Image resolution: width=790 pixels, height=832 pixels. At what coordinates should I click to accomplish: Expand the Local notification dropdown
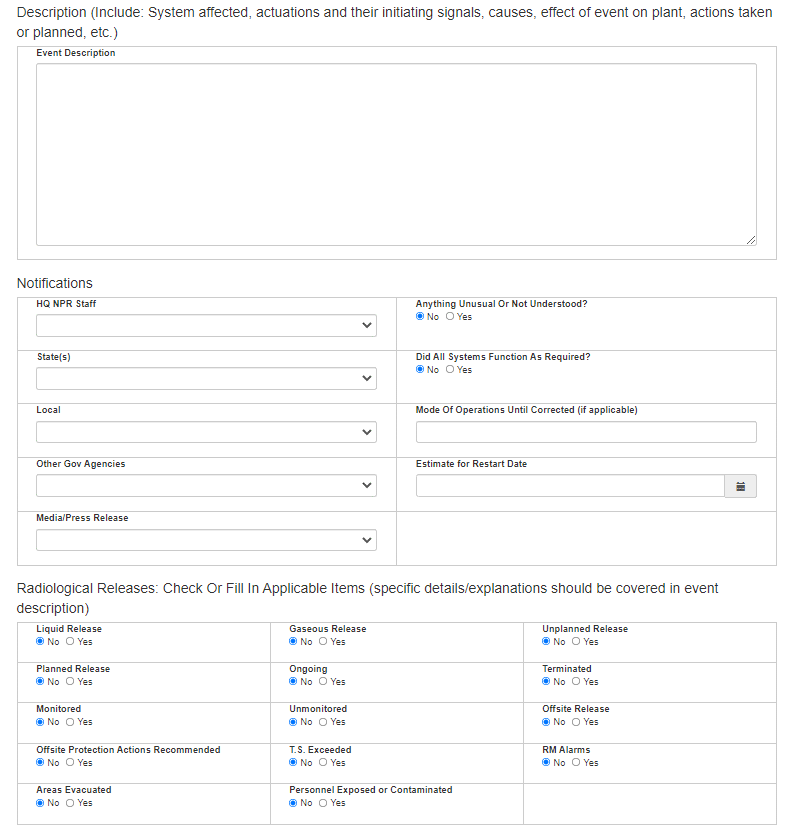coord(206,432)
